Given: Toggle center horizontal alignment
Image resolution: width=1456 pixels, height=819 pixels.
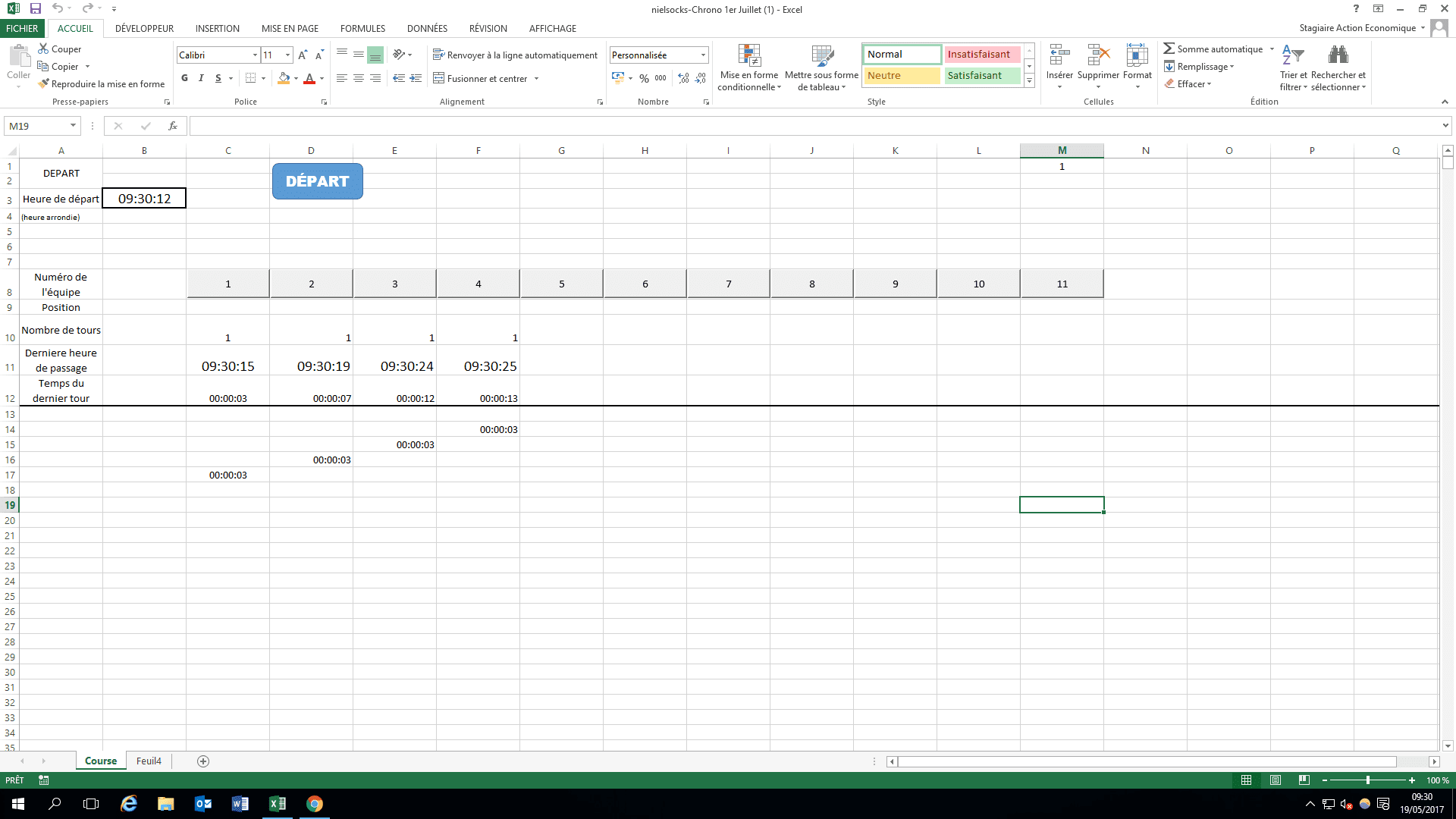Looking at the screenshot, I should pos(359,78).
